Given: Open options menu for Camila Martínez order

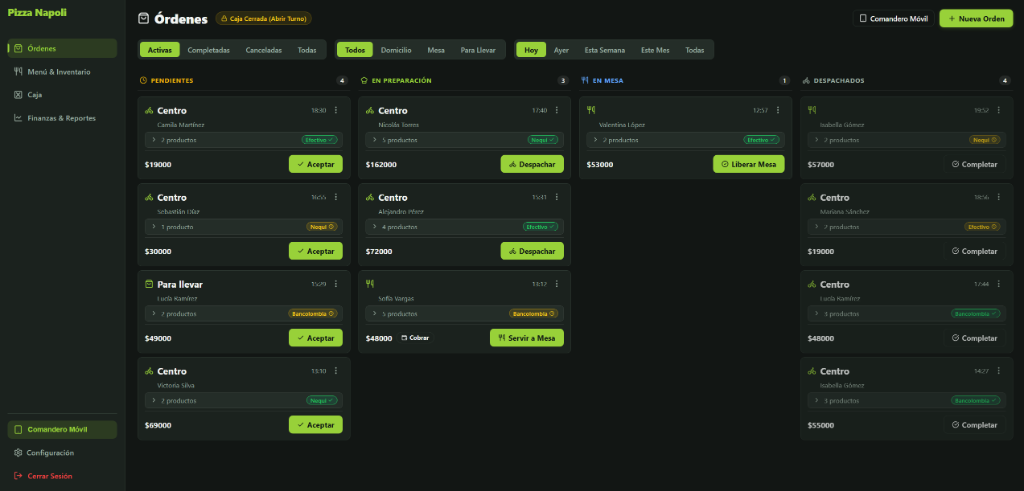Looking at the screenshot, I should click(336, 110).
